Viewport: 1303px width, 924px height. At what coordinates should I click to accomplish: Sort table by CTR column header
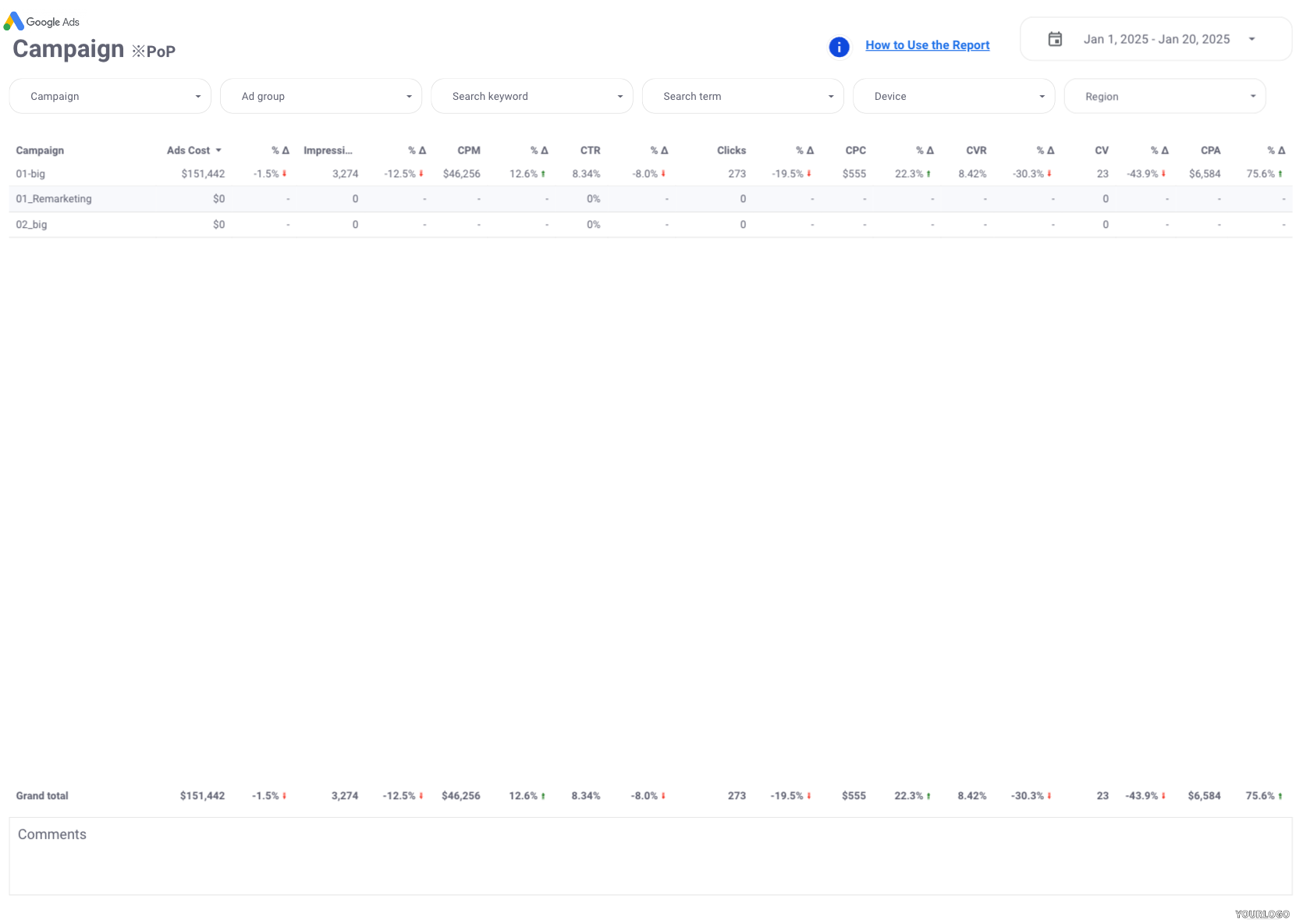[590, 151]
